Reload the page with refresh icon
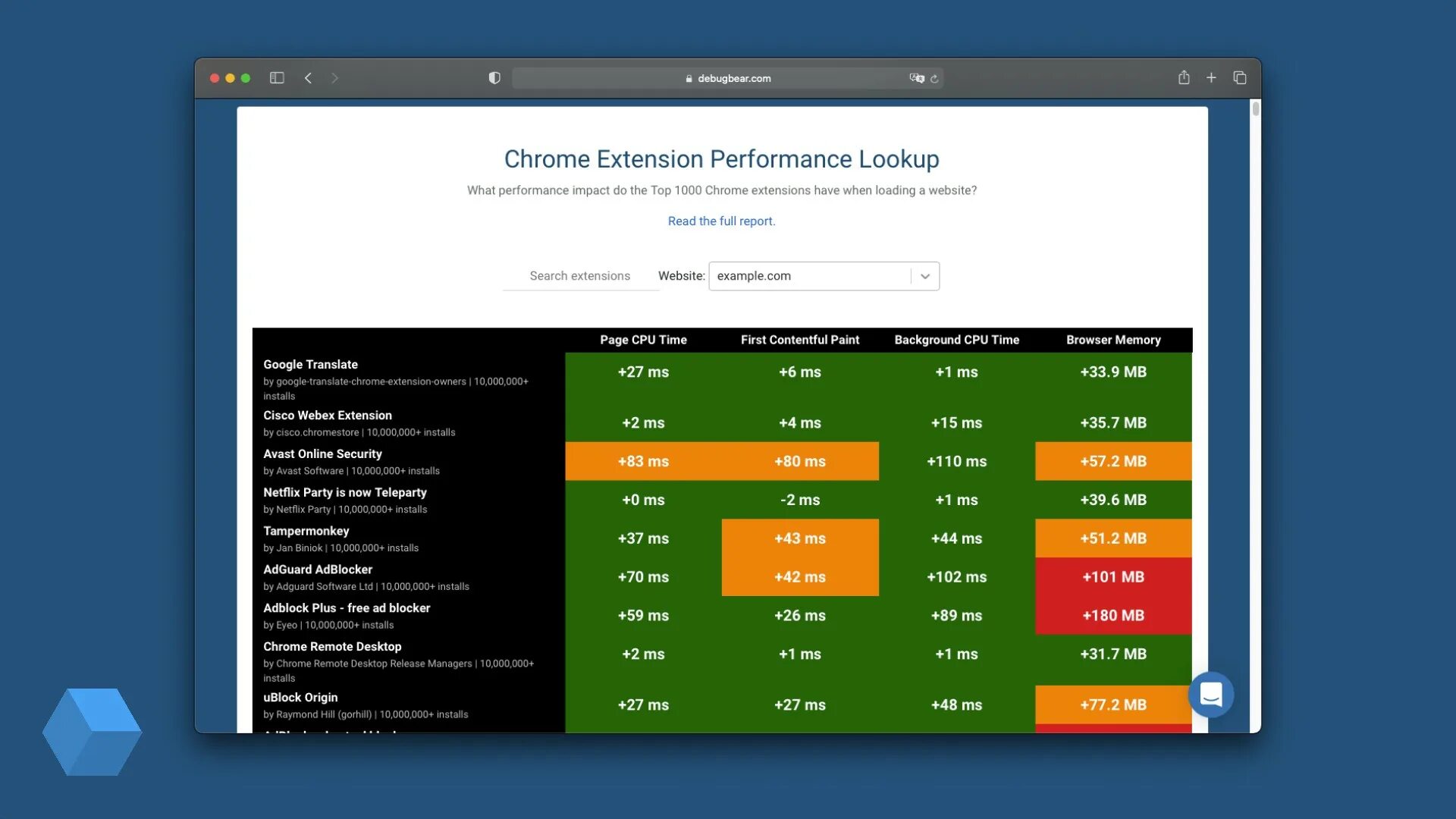The image size is (1456, 819). click(x=934, y=79)
